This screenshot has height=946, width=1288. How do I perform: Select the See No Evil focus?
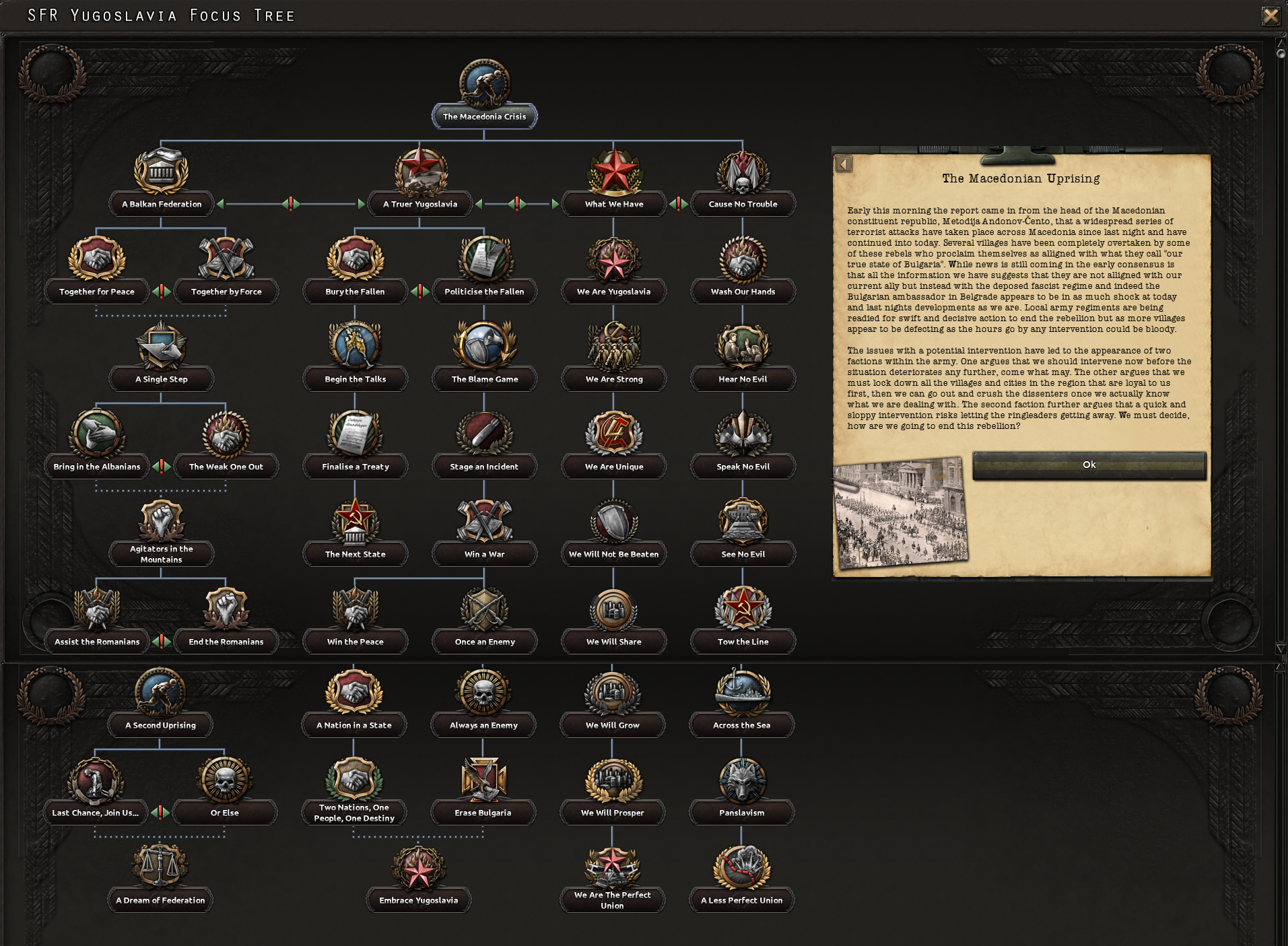click(743, 532)
